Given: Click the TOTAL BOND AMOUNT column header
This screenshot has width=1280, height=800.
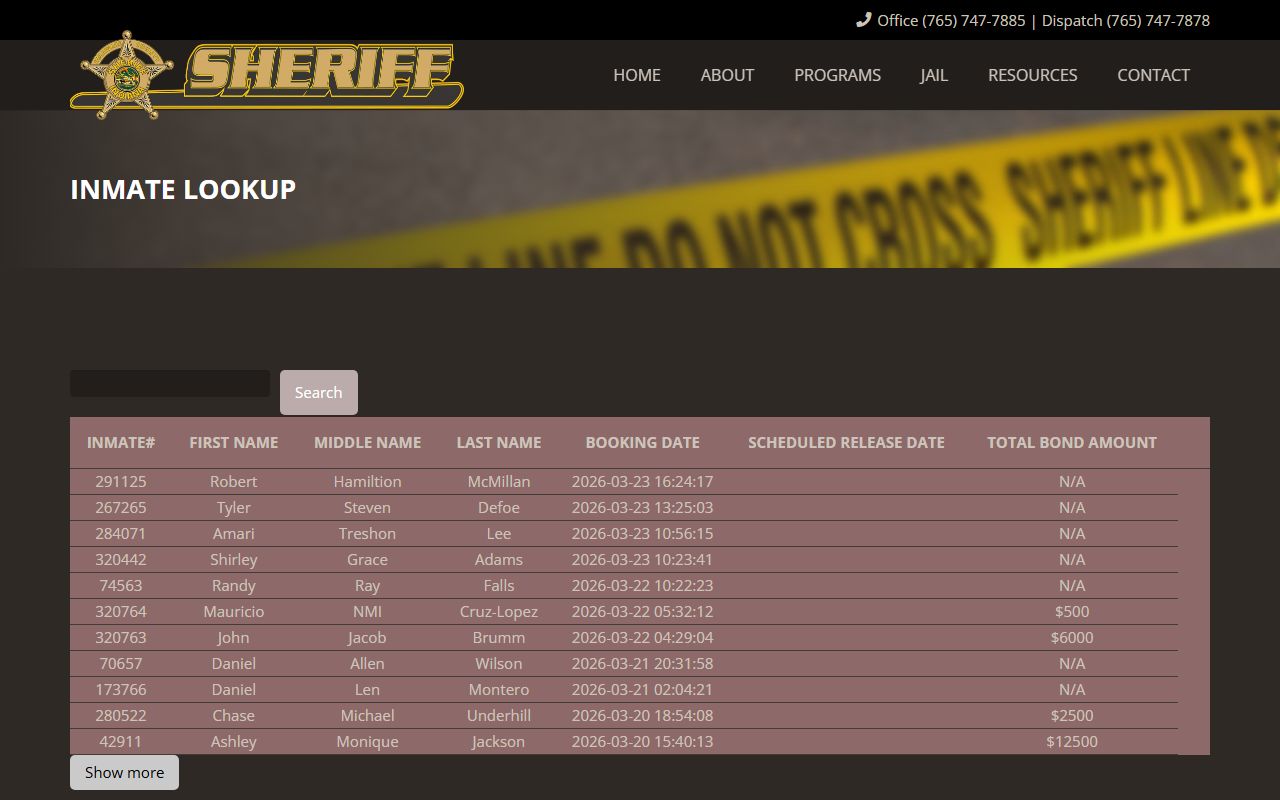Looking at the screenshot, I should point(1072,442).
